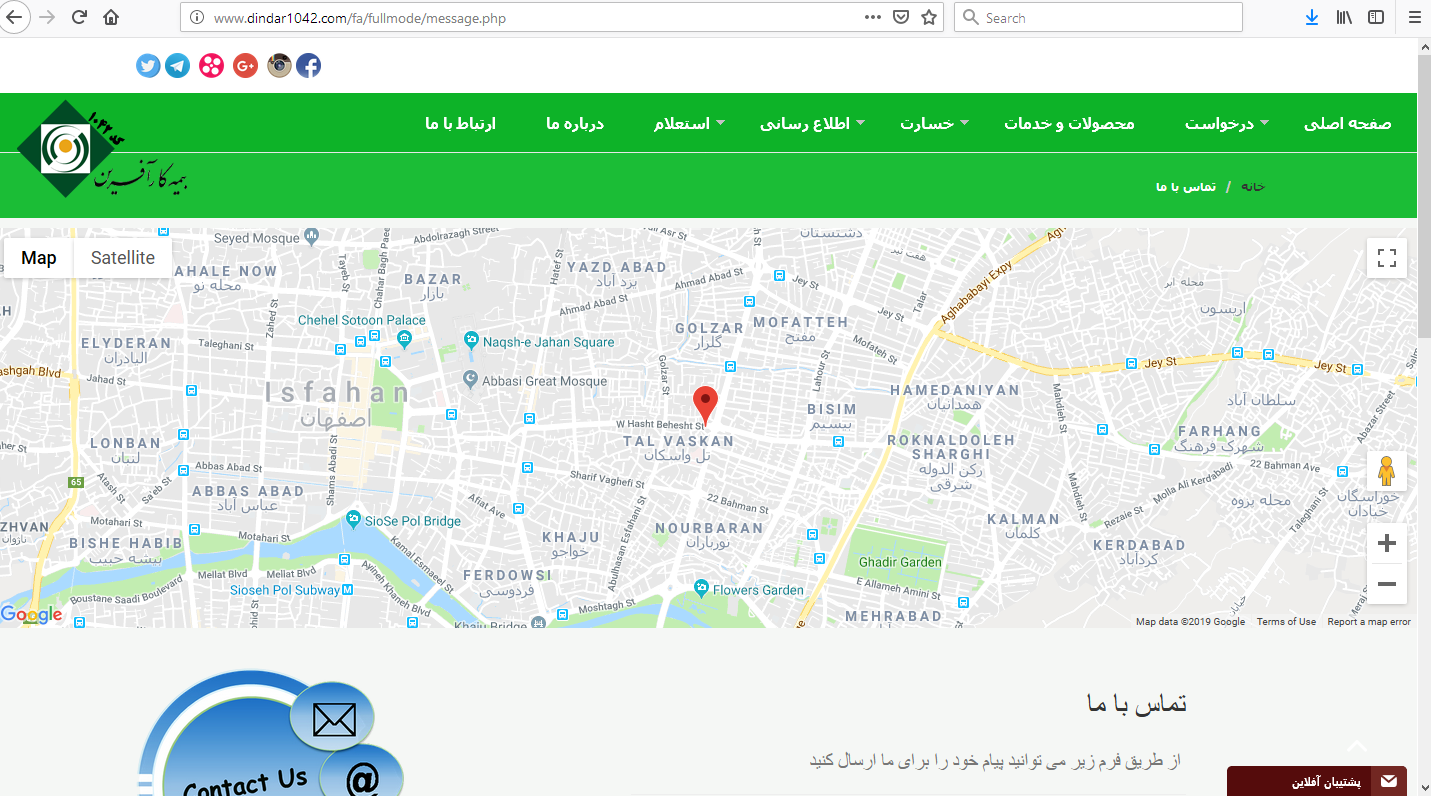The width and height of the screenshot is (1431, 796).
Task: Save page to Pocket icon
Action: 900,17
